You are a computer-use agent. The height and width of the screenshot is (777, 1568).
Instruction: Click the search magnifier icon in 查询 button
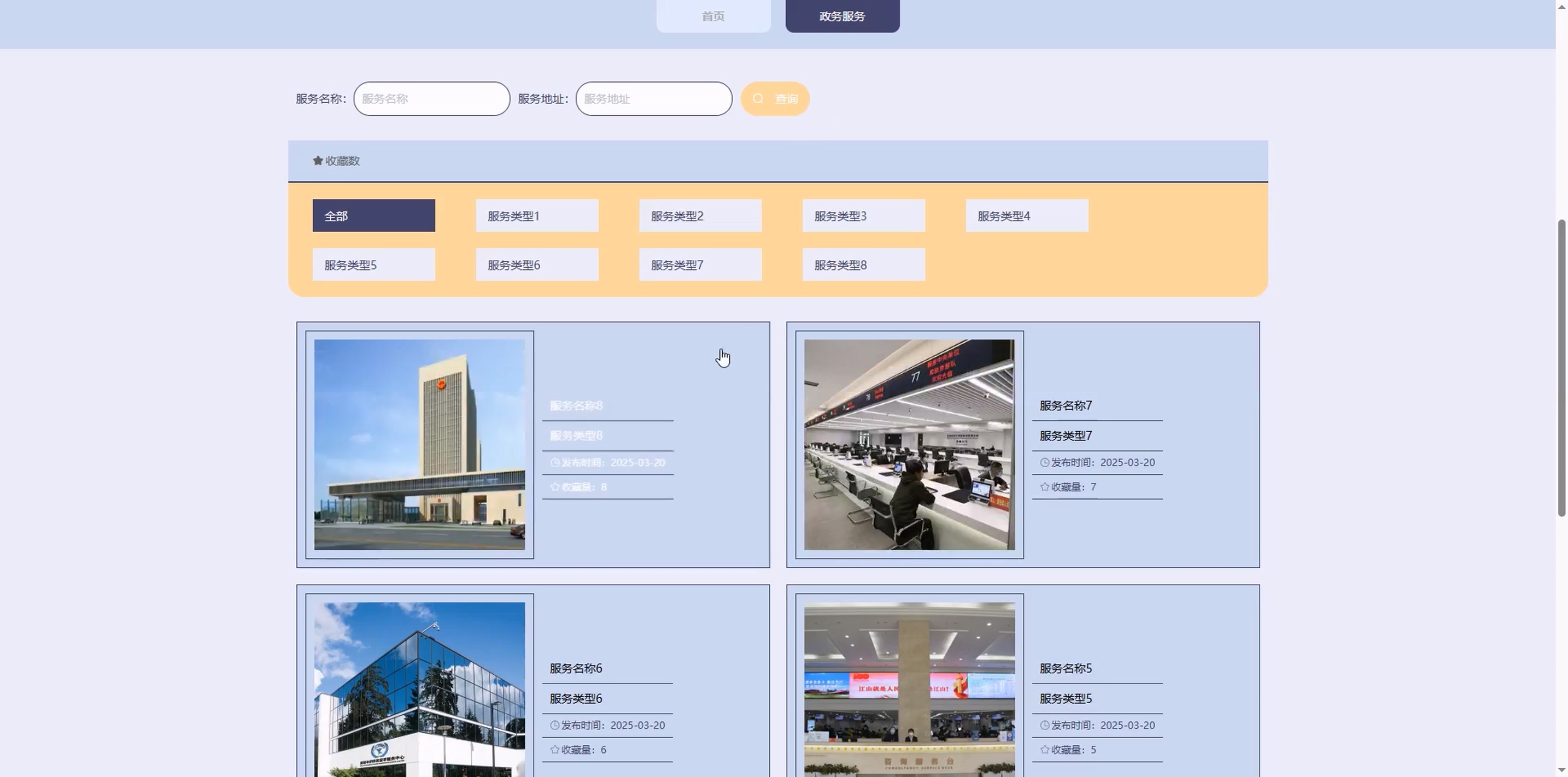(758, 98)
